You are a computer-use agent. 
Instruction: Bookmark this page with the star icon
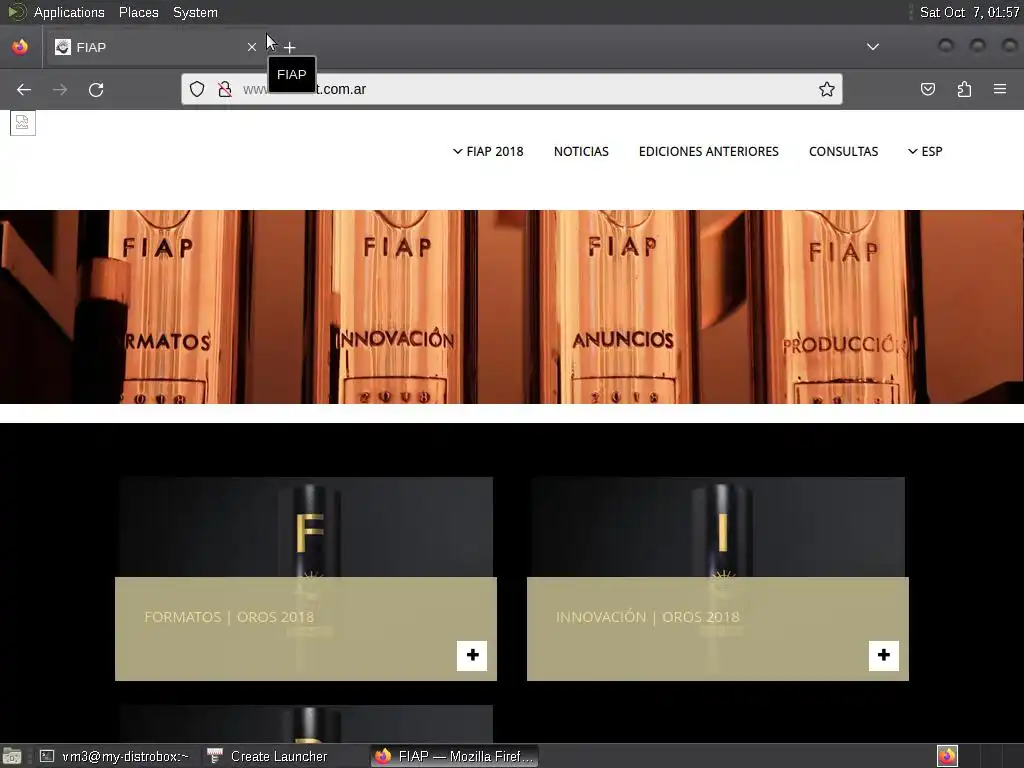(x=827, y=89)
